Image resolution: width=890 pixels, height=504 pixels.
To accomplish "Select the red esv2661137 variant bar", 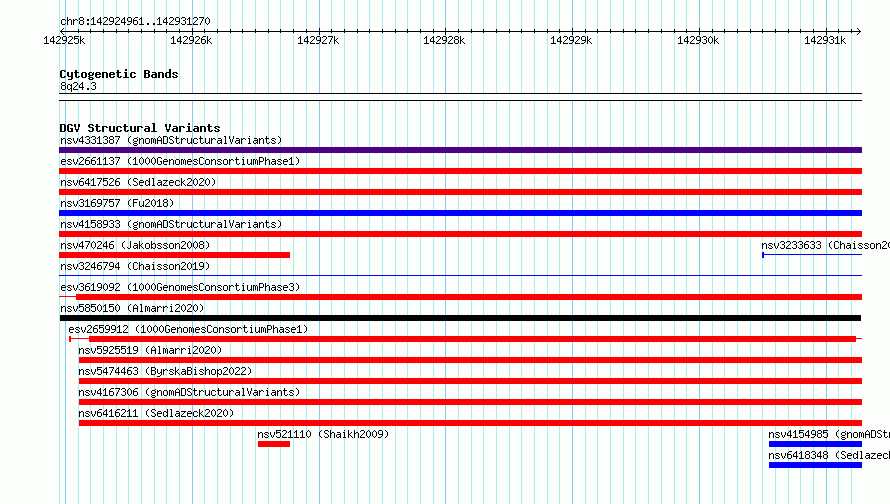I will point(460,171).
